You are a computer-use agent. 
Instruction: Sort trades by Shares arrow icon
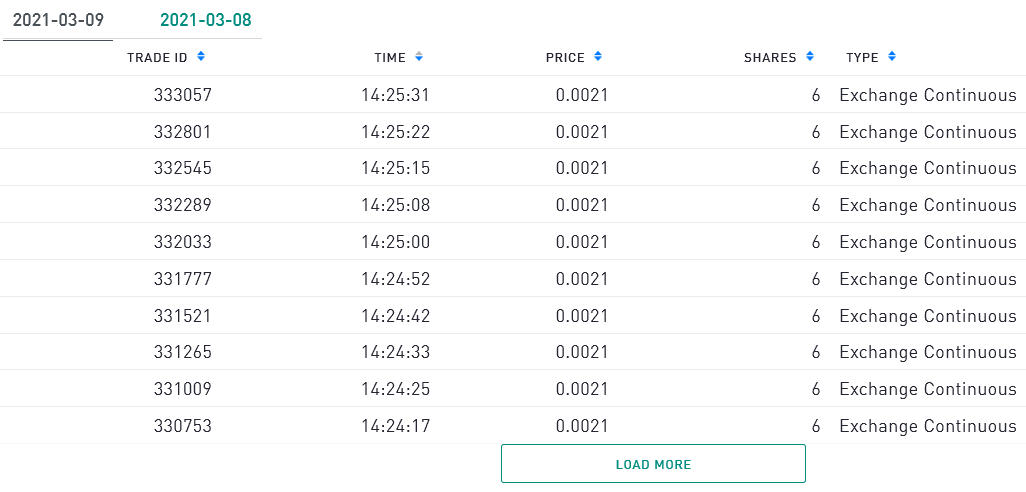point(810,57)
